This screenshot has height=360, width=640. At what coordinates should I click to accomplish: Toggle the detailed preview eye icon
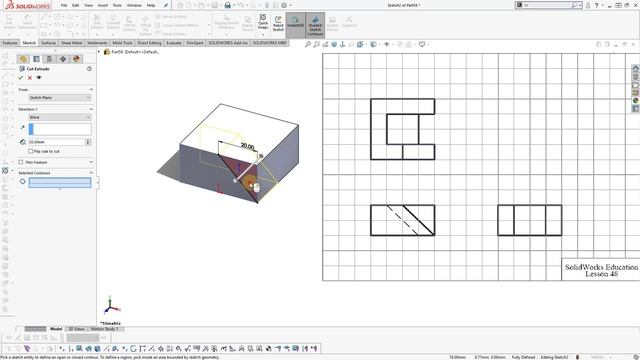point(39,78)
